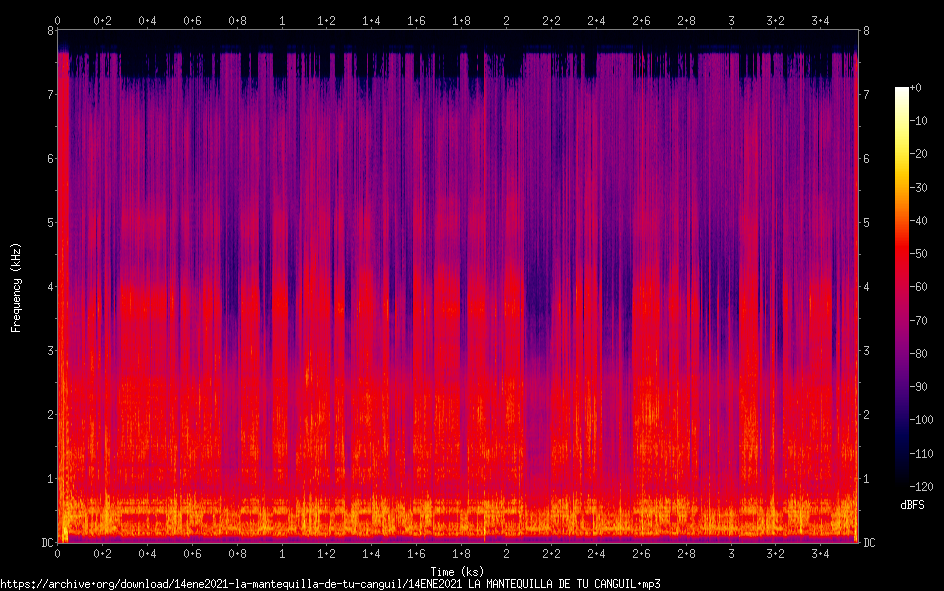This screenshot has width=944, height=591.
Task: Click the '-100' value on the dBFS scale
Action: click(x=921, y=420)
